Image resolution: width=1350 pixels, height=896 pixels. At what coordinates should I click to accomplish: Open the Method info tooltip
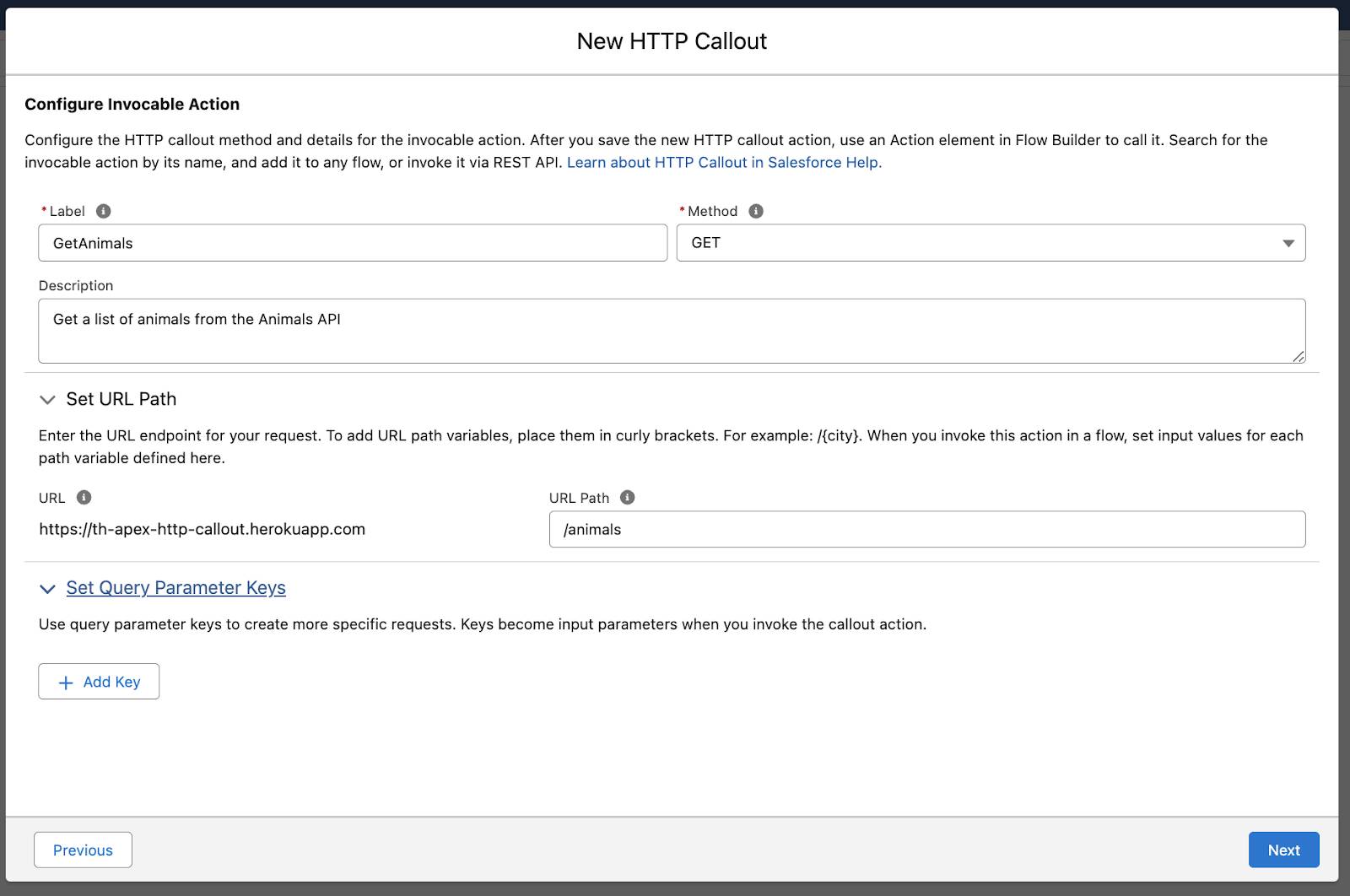coord(753,211)
